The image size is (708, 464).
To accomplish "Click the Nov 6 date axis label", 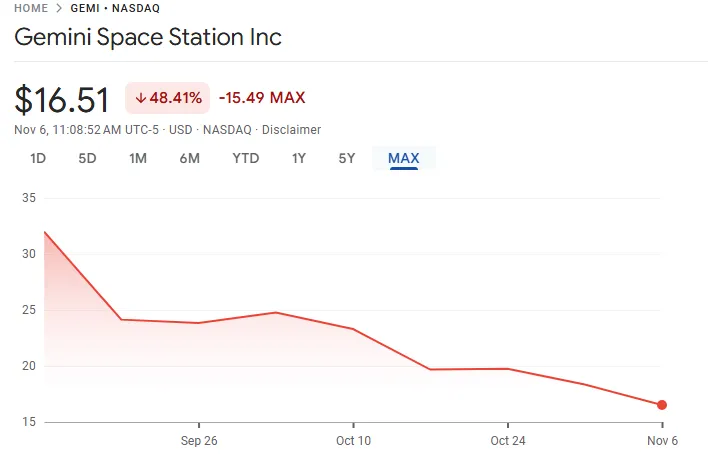I will (x=661, y=441).
